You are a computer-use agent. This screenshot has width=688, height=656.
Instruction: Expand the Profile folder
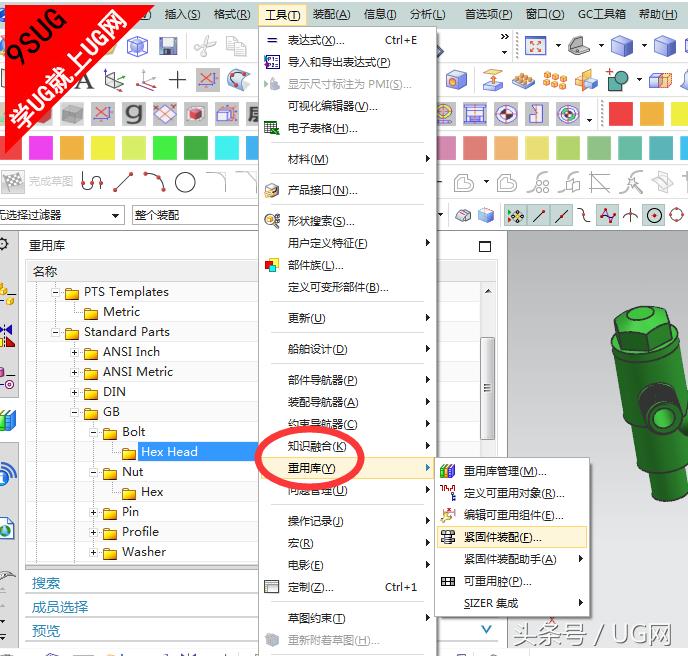pyautogui.click(x=93, y=532)
